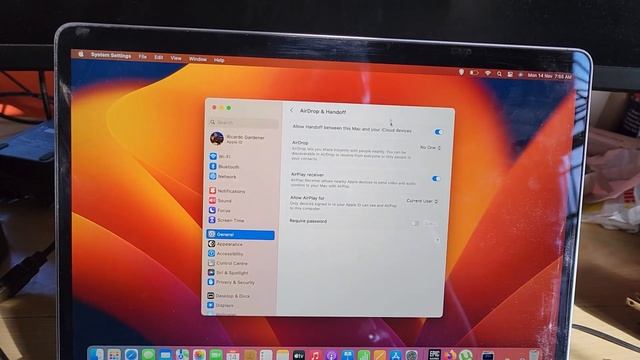Open the AirDrop No One dropdown
Screen dimensions: 640x360
[x=430, y=147]
